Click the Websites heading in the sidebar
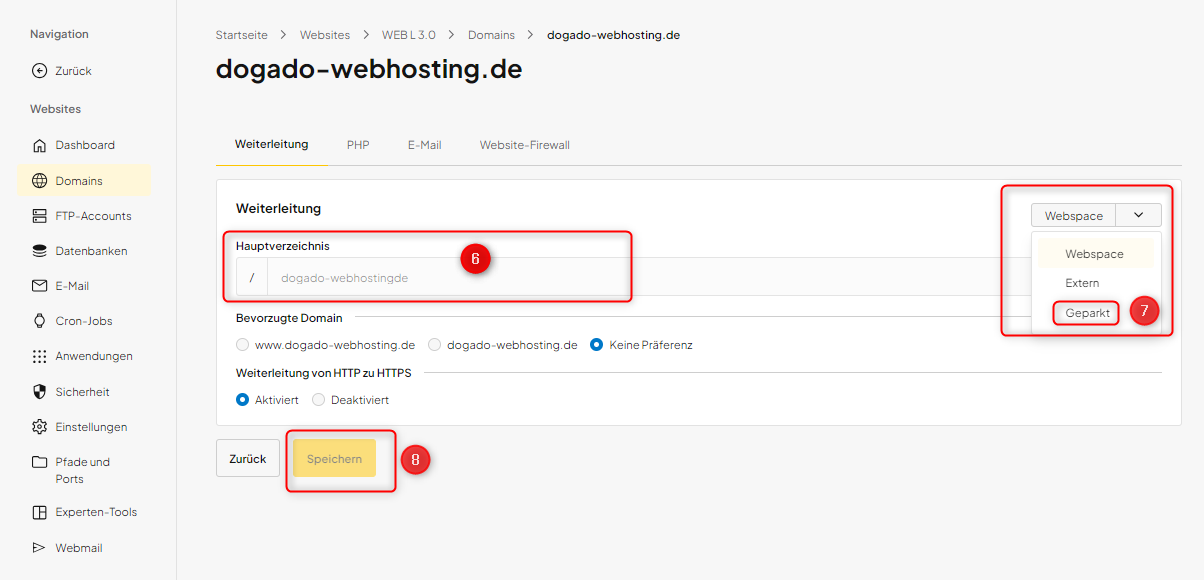 56,109
